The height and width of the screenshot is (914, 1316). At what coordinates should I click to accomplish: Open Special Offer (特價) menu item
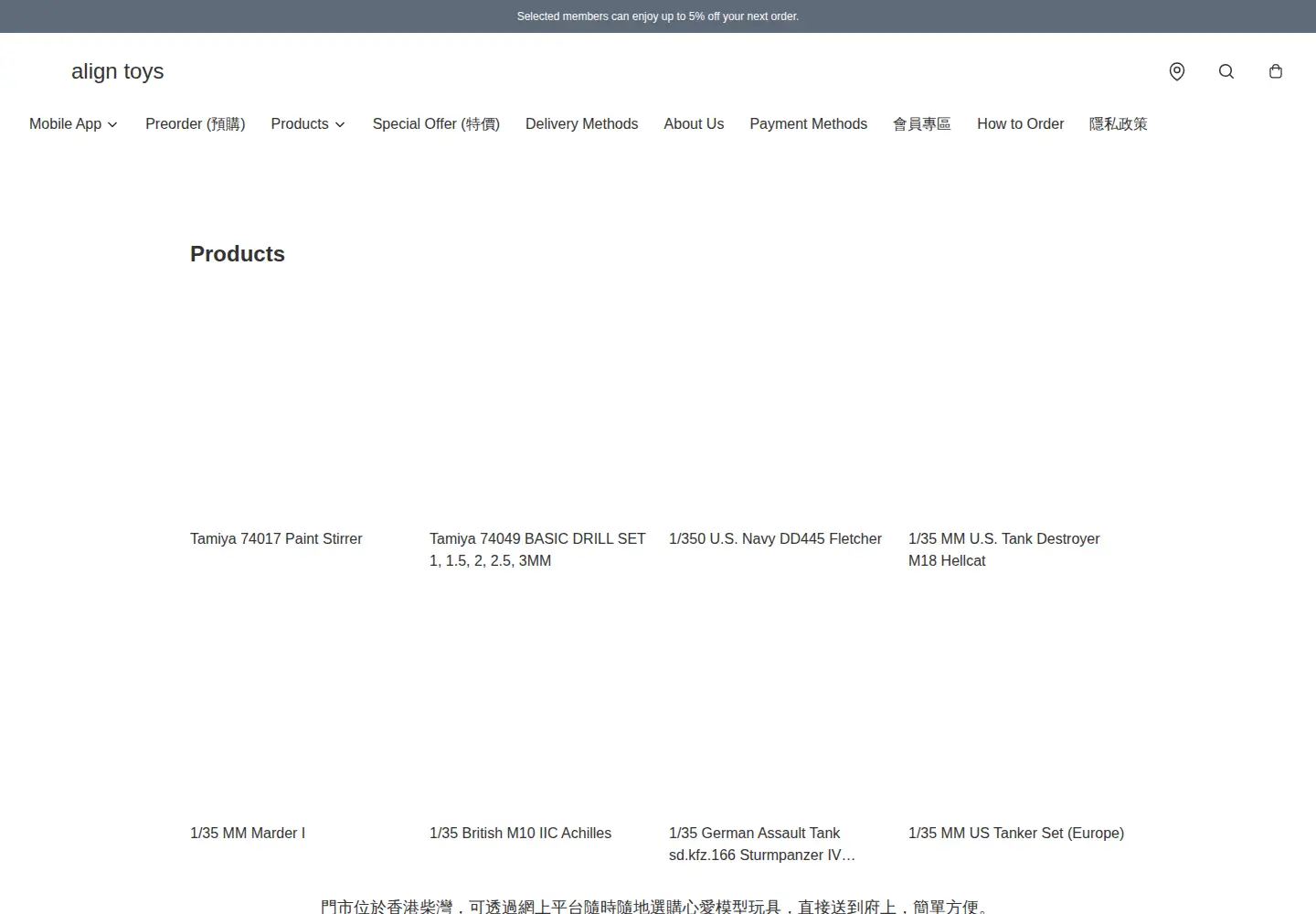point(436,124)
